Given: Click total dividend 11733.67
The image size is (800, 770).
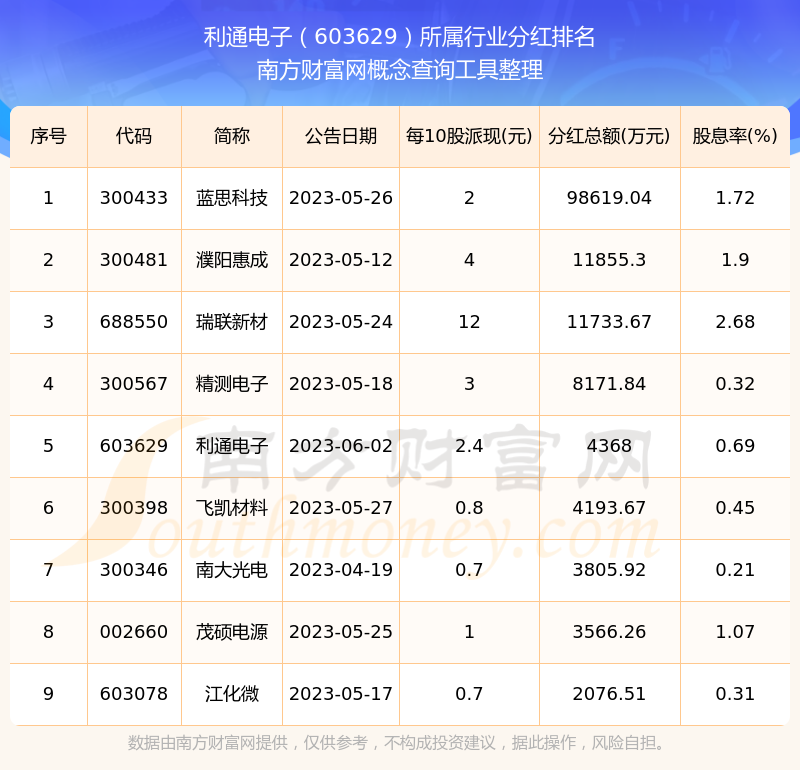Looking at the screenshot, I should point(609,322).
